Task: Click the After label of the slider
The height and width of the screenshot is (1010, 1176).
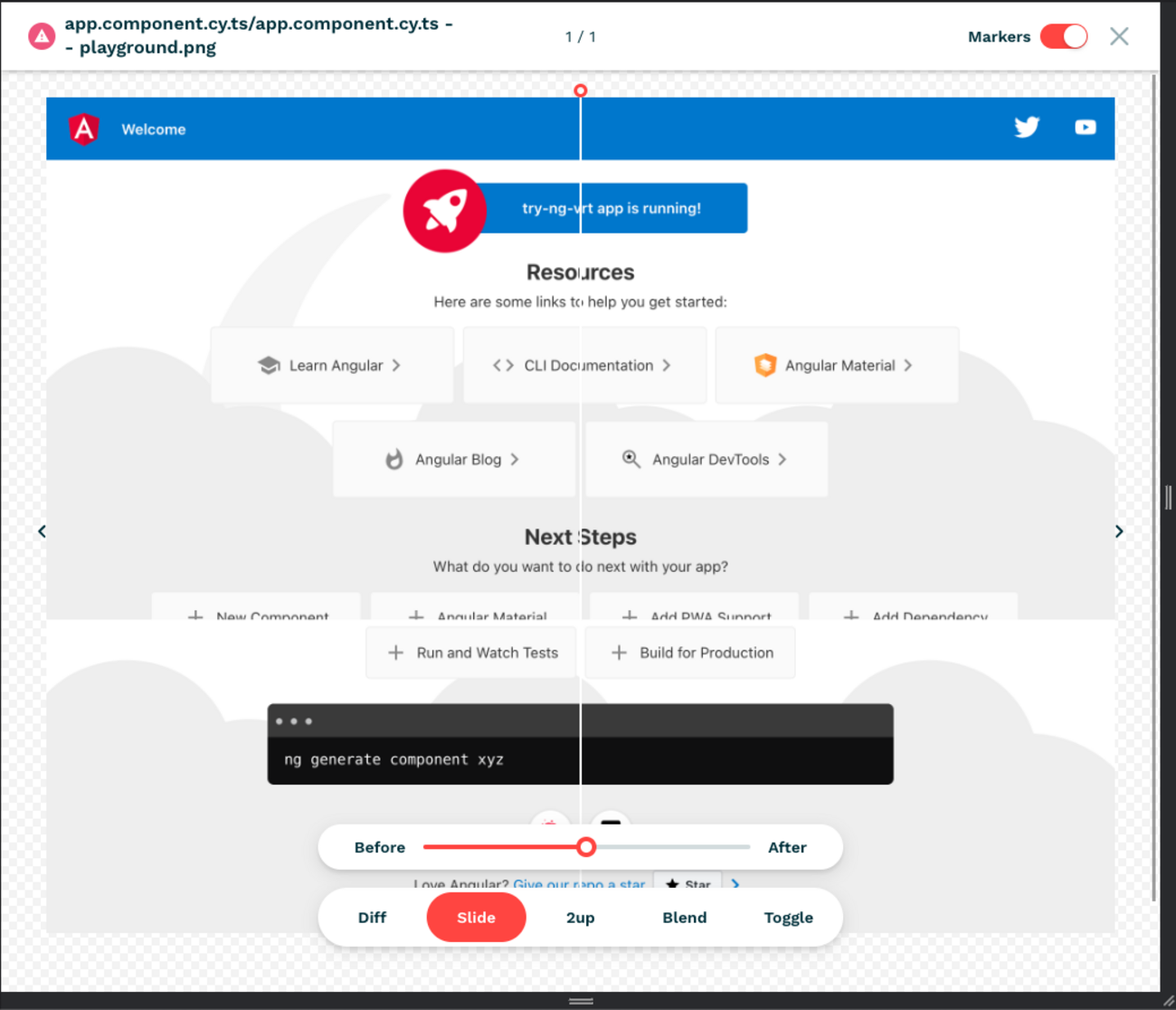Action: pyautogui.click(x=787, y=847)
